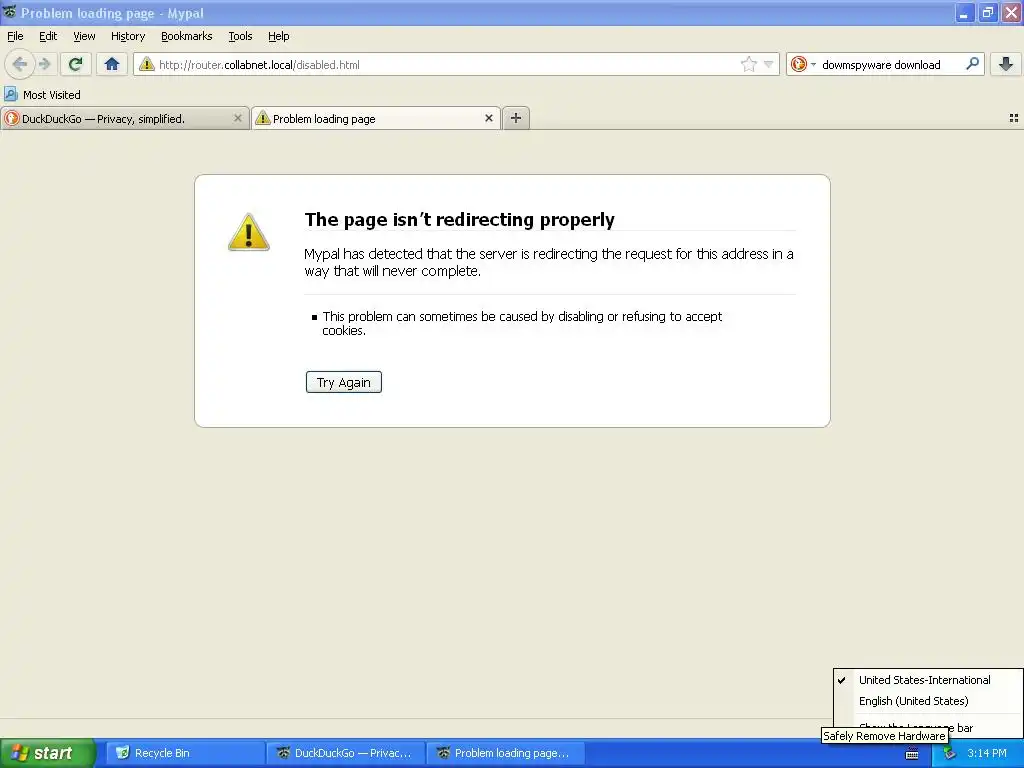
Task: Open the Edit menu
Action: coord(48,36)
